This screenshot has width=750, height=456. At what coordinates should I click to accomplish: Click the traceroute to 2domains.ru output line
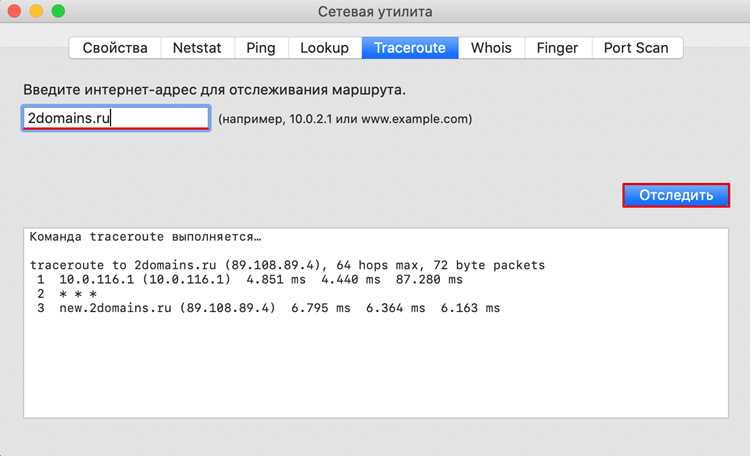coord(287,265)
